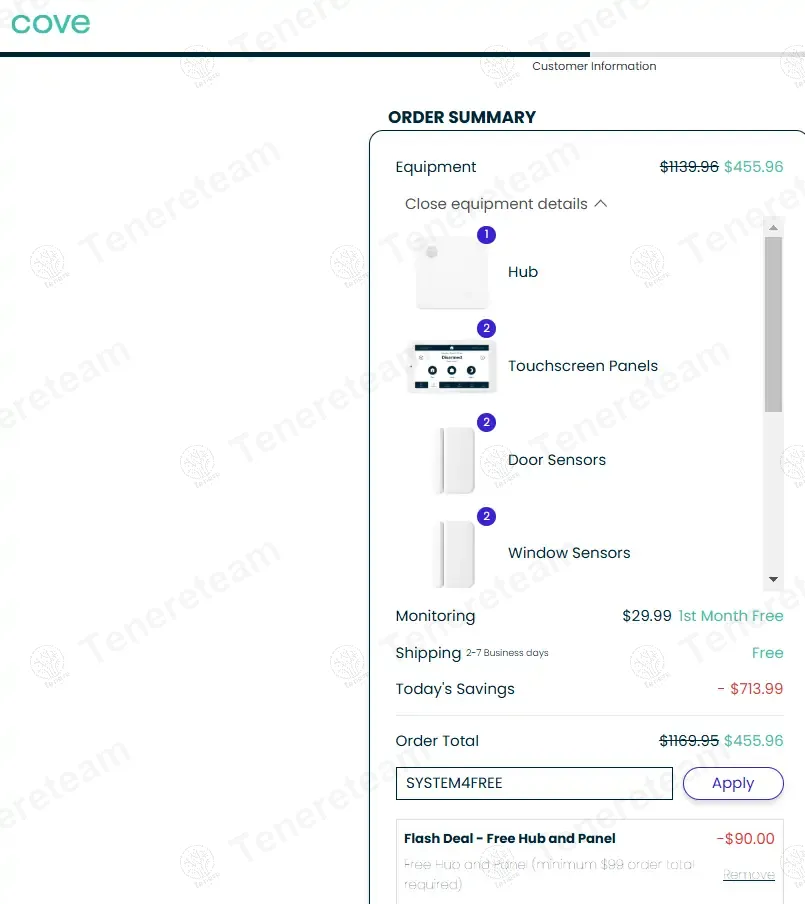
Task: Click the Door Sensors product image
Action: [453, 460]
